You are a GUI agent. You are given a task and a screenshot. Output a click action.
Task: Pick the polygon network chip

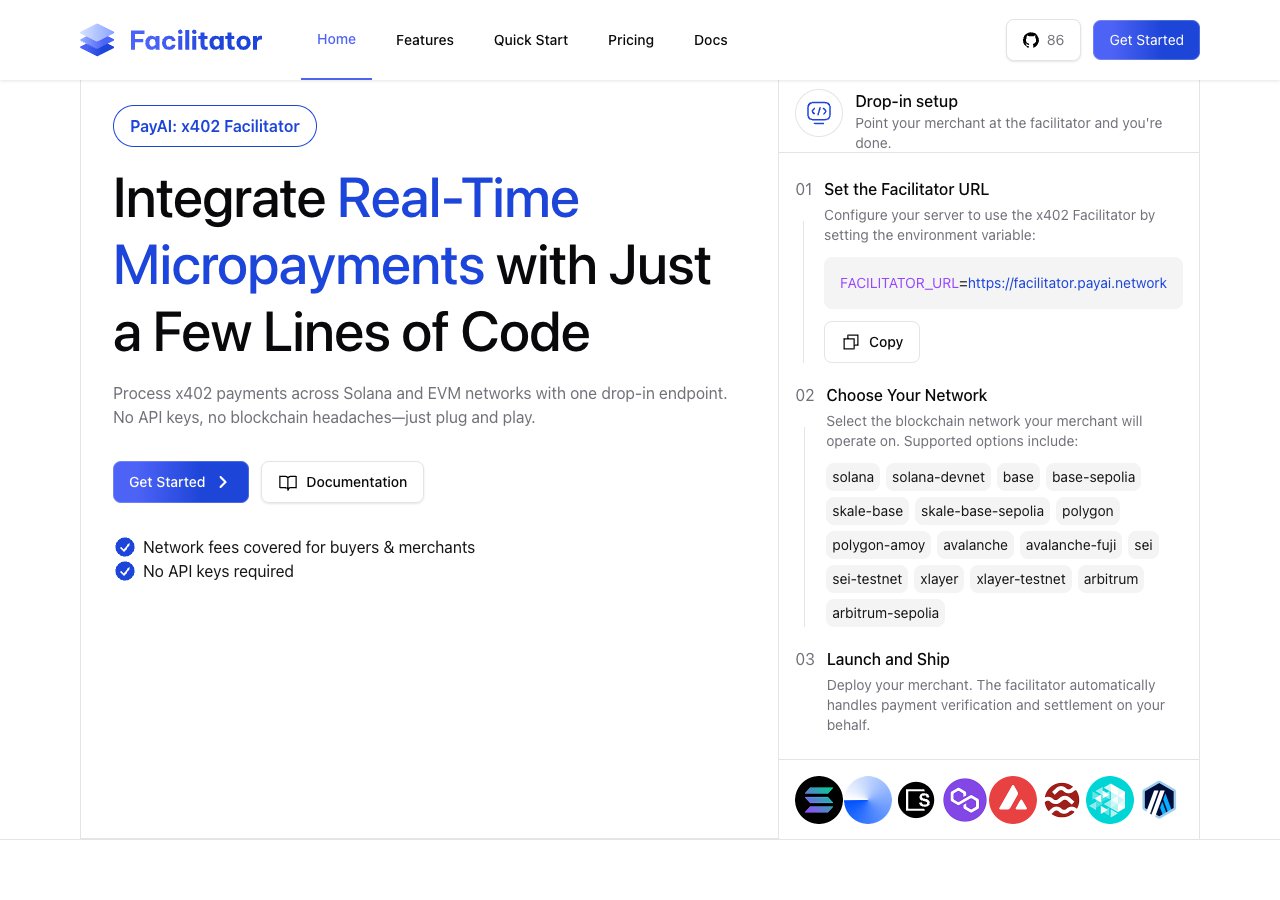coord(1088,511)
